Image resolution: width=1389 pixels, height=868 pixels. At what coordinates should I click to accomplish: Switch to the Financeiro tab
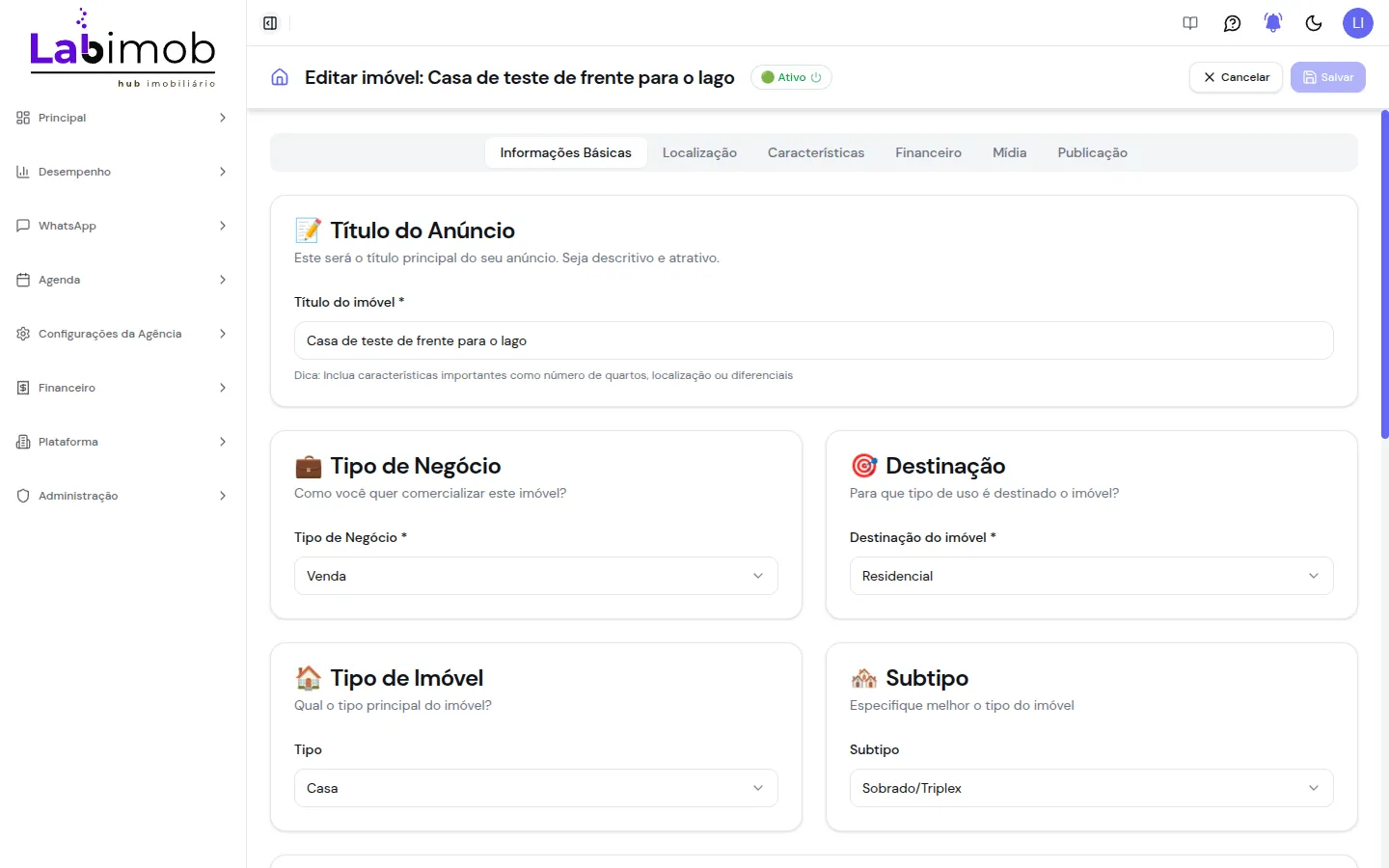(x=928, y=152)
